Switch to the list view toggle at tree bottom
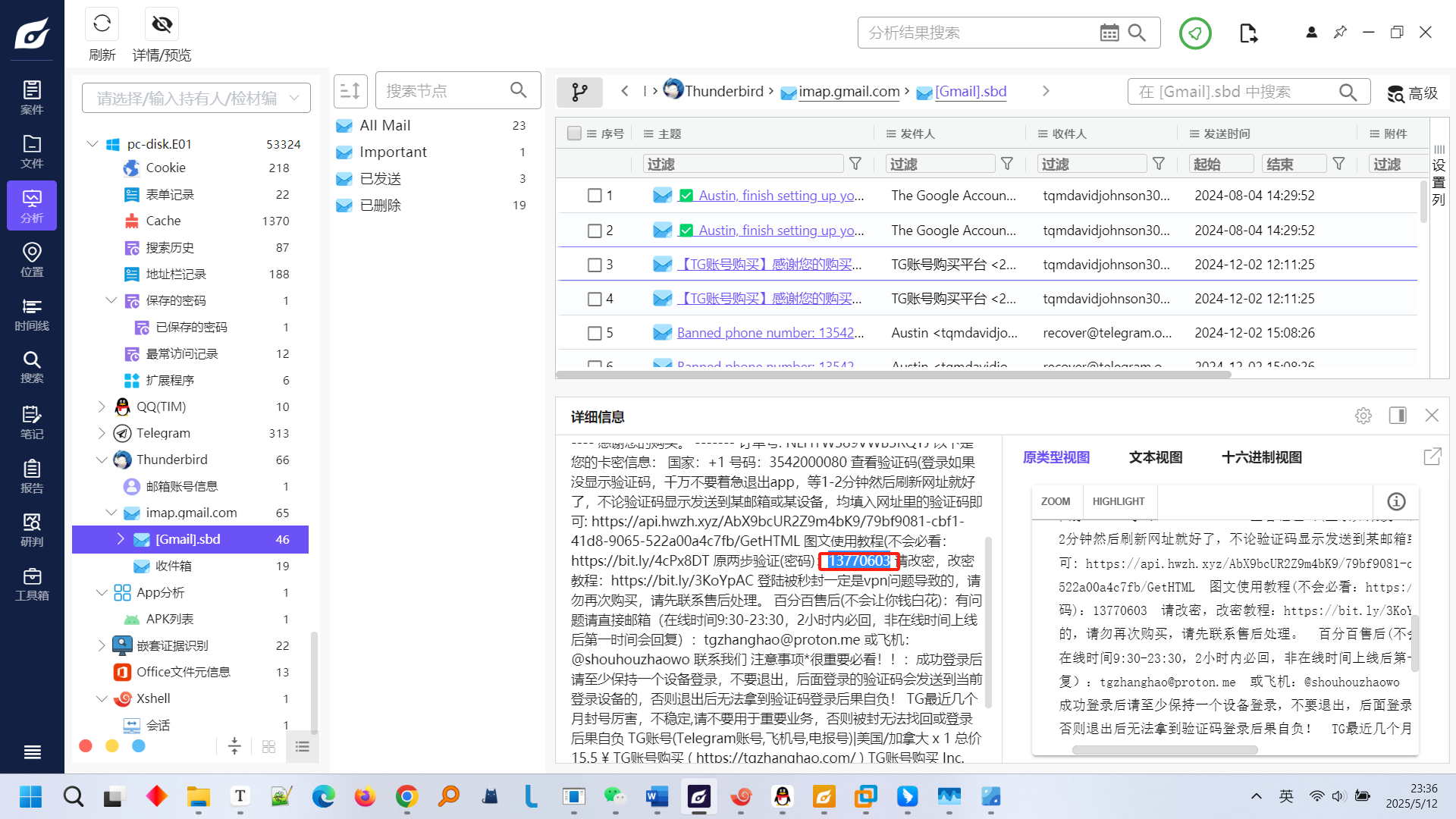 [303, 747]
